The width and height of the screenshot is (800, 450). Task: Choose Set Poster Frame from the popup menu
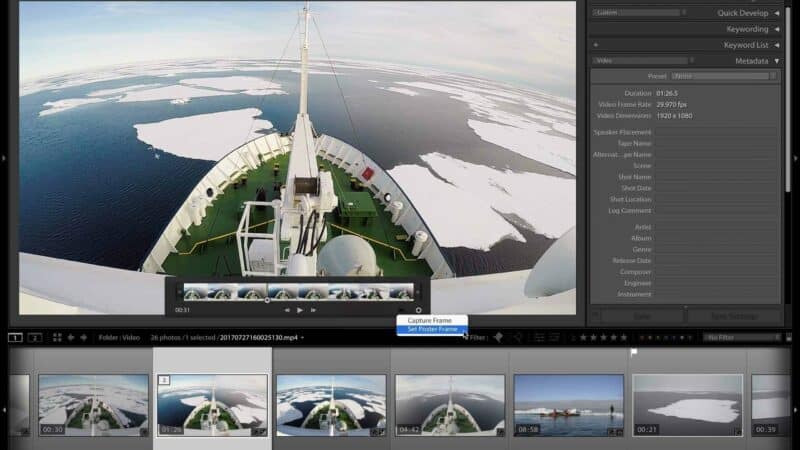pos(432,329)
